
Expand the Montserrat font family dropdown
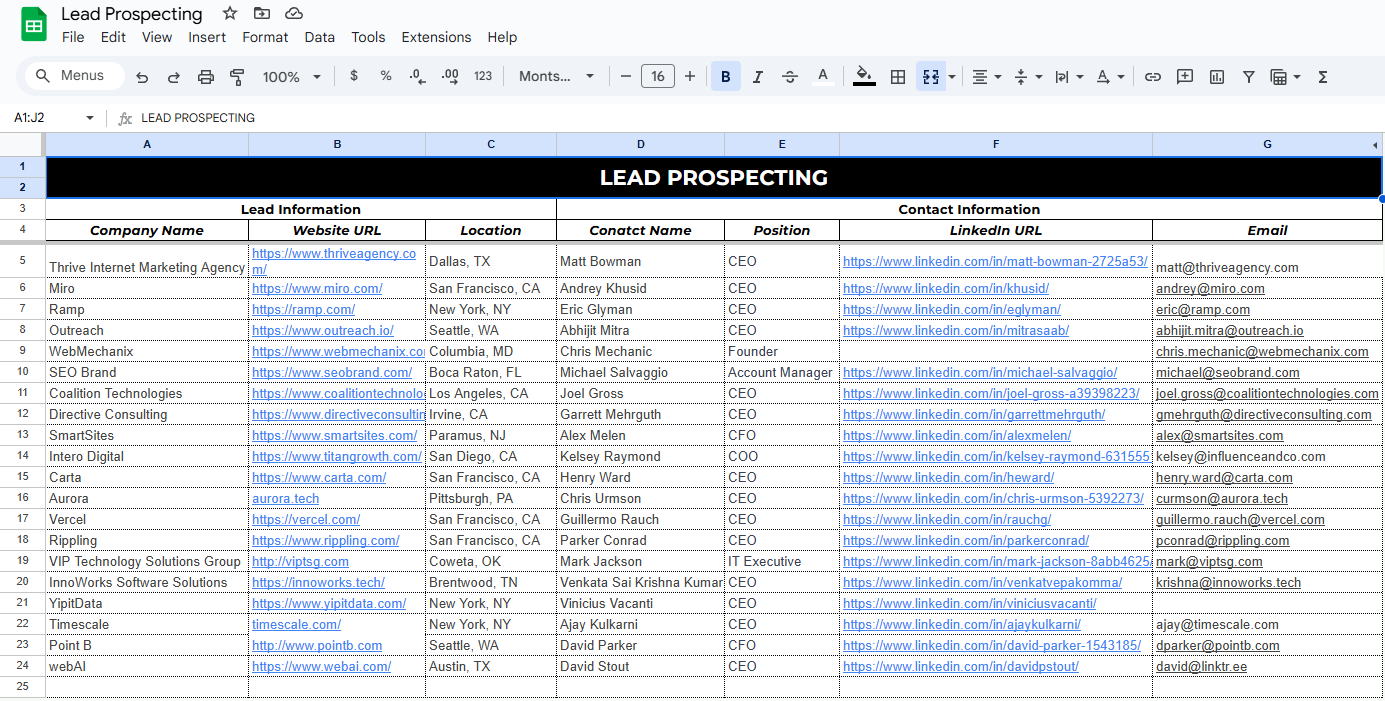556,77
